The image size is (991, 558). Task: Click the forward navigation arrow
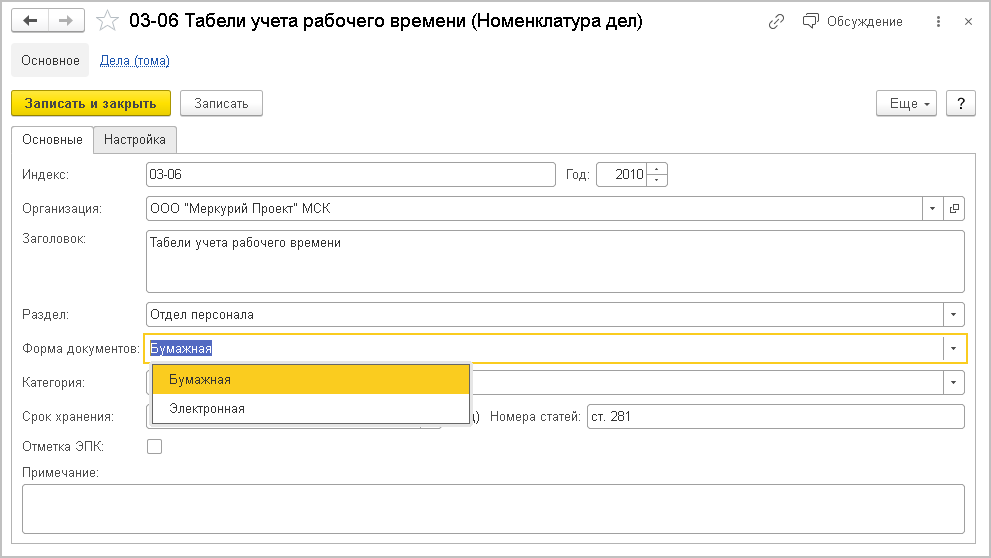click(65, 21)
